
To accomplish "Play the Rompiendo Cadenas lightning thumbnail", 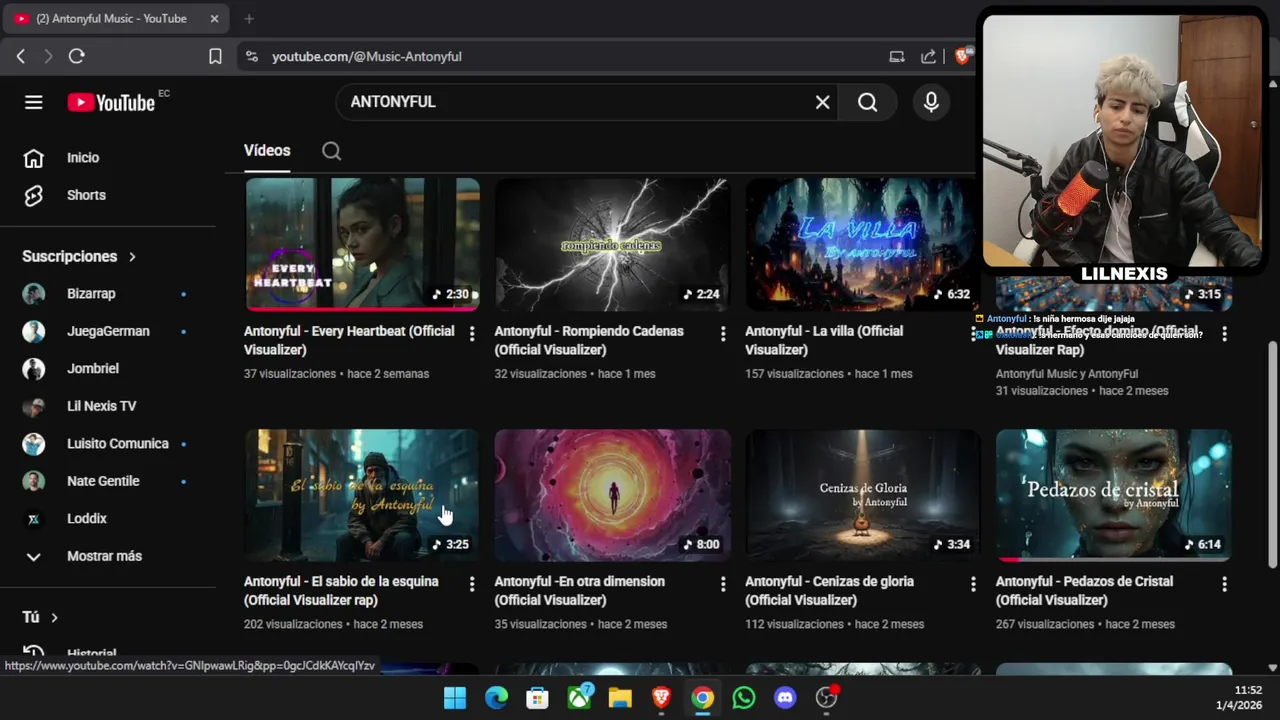I will (612, 244).
